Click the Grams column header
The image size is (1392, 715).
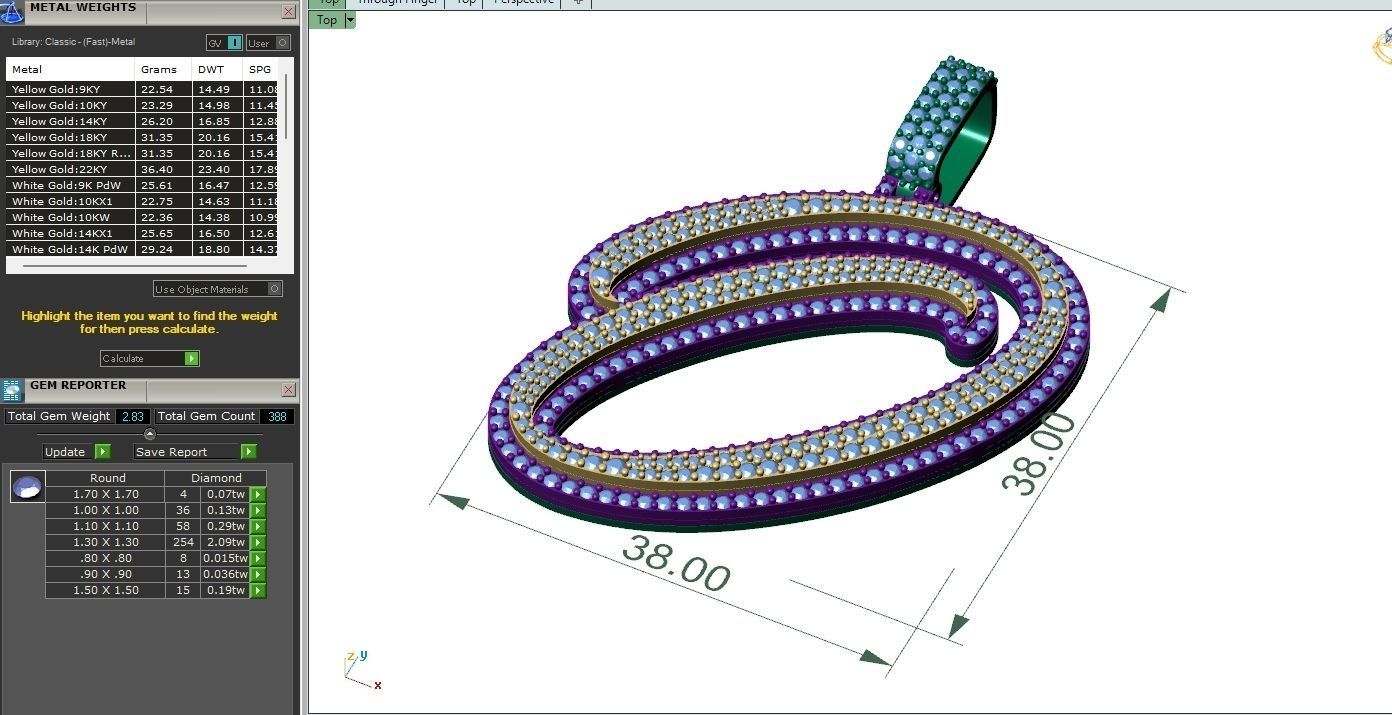(x=164, y=69)
